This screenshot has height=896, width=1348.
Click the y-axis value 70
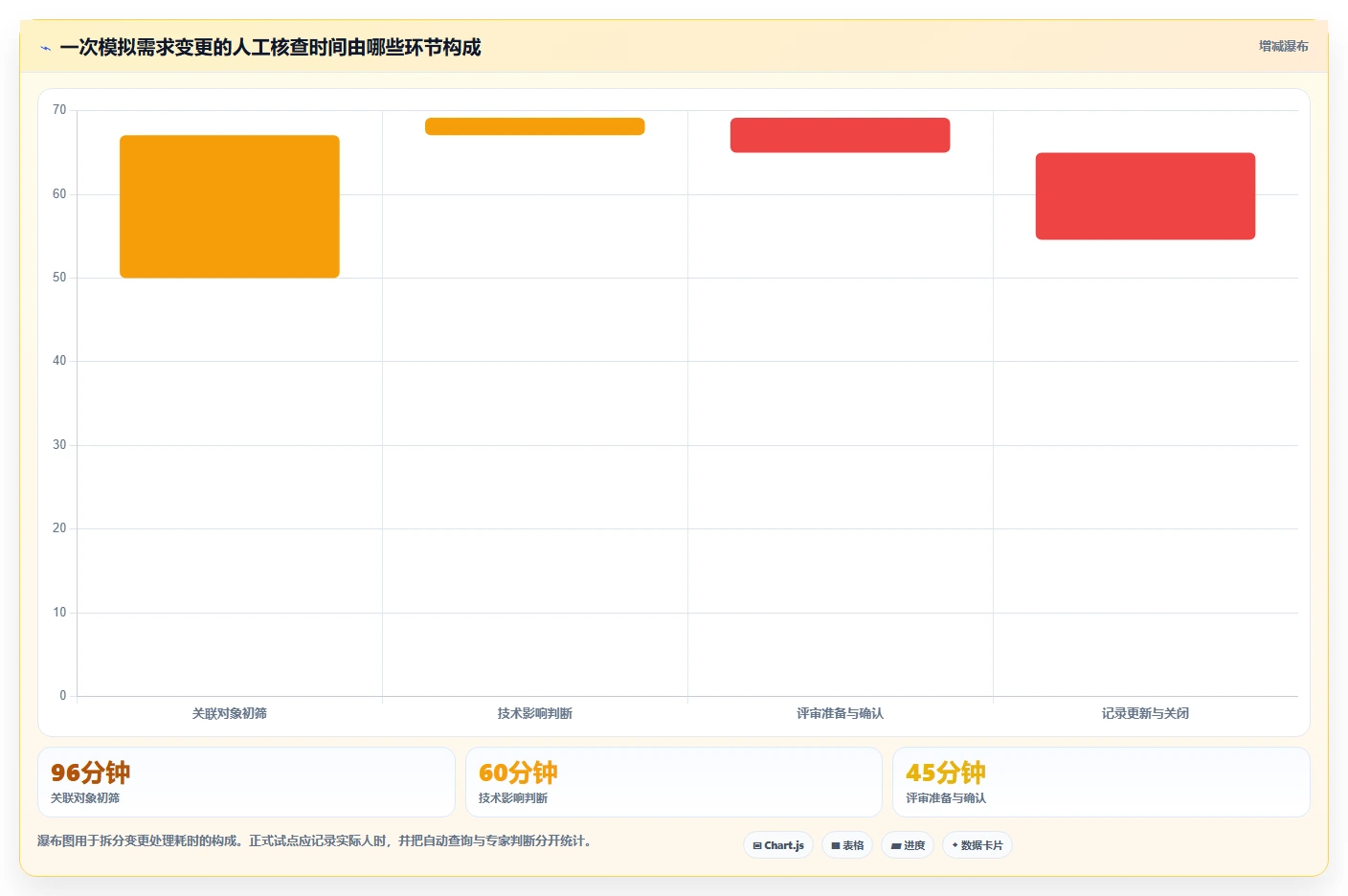[59, 110]
